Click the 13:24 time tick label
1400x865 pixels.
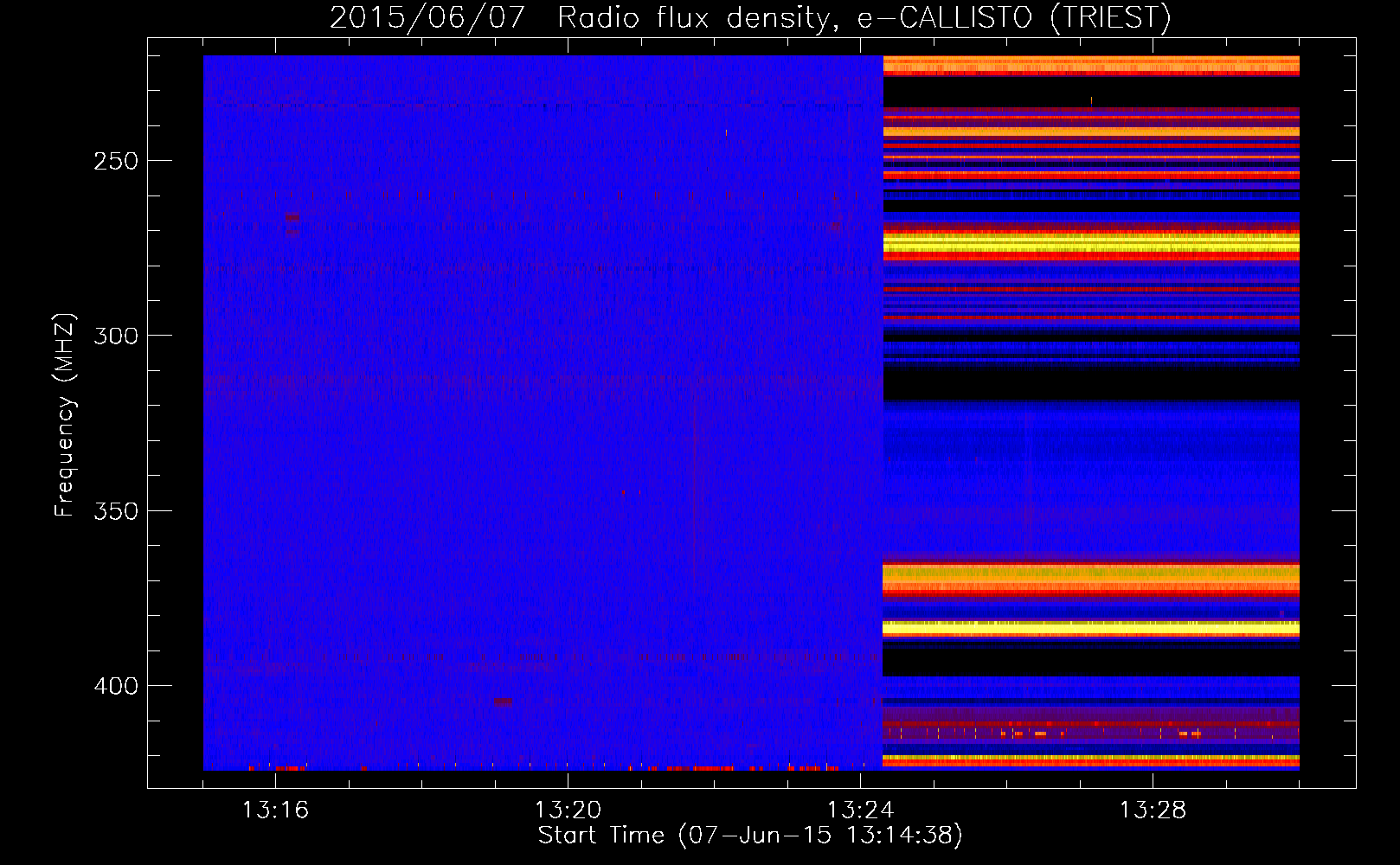tap(860, 811)
